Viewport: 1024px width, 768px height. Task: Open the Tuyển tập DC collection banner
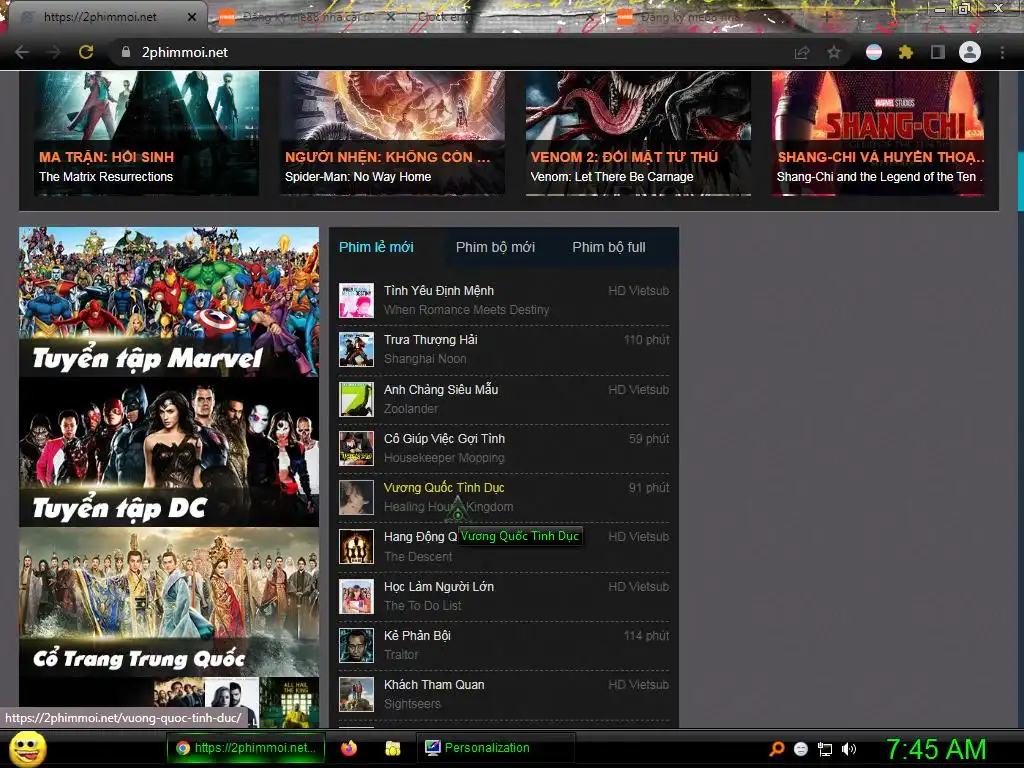tap(169, 452)
